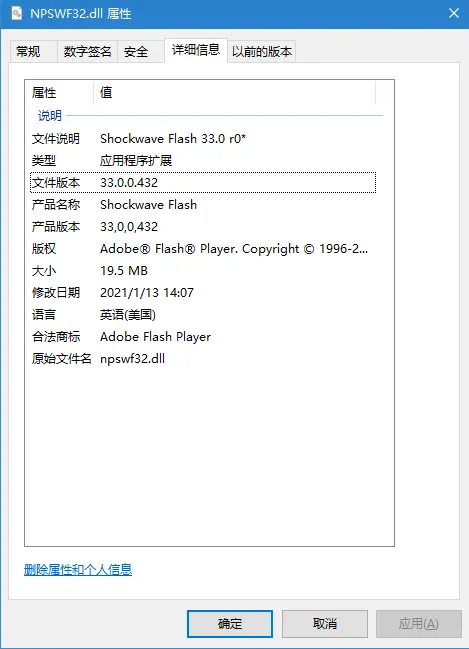
Task: Select the 说明 group heading
Action: click(x=50, y=115)
